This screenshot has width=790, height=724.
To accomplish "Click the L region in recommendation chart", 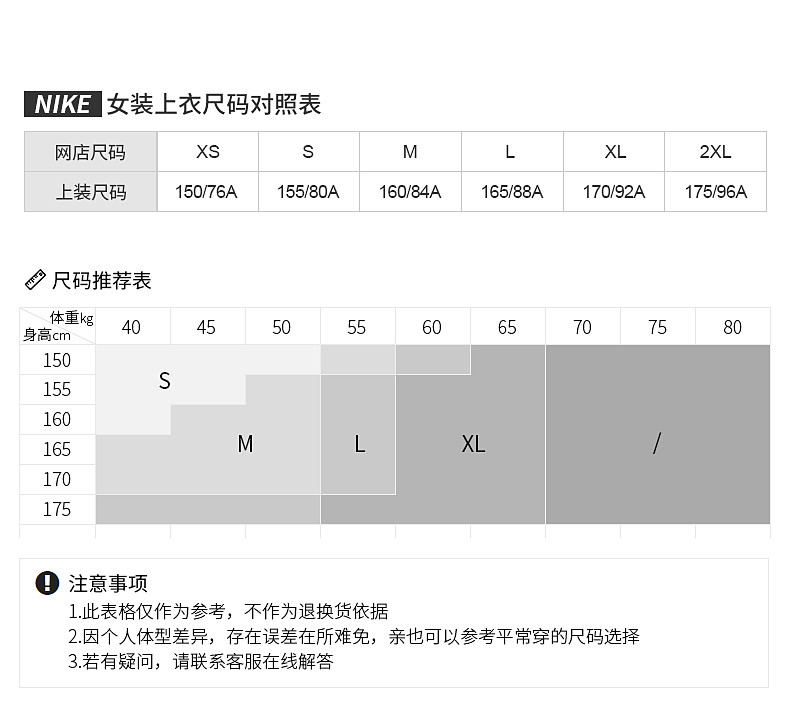I will tap(359, 444).
